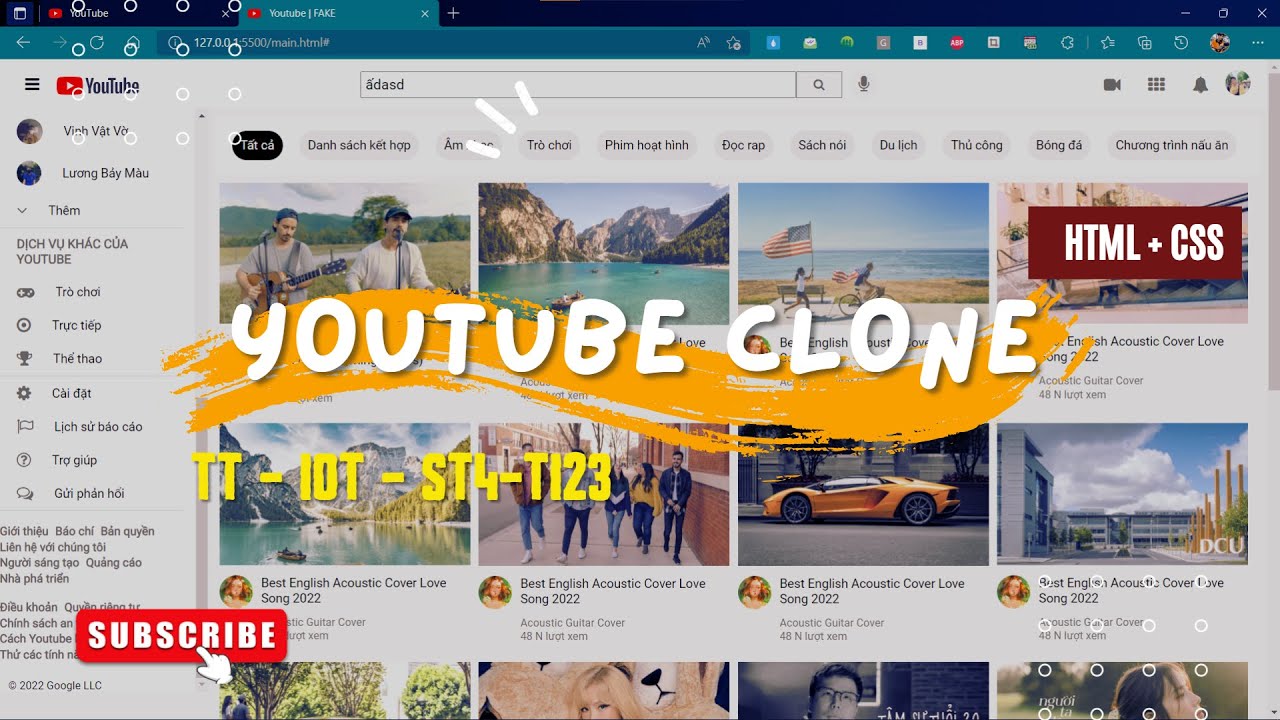Open Trò chơi in the sidebar
1280x720 pixels.
60,292
